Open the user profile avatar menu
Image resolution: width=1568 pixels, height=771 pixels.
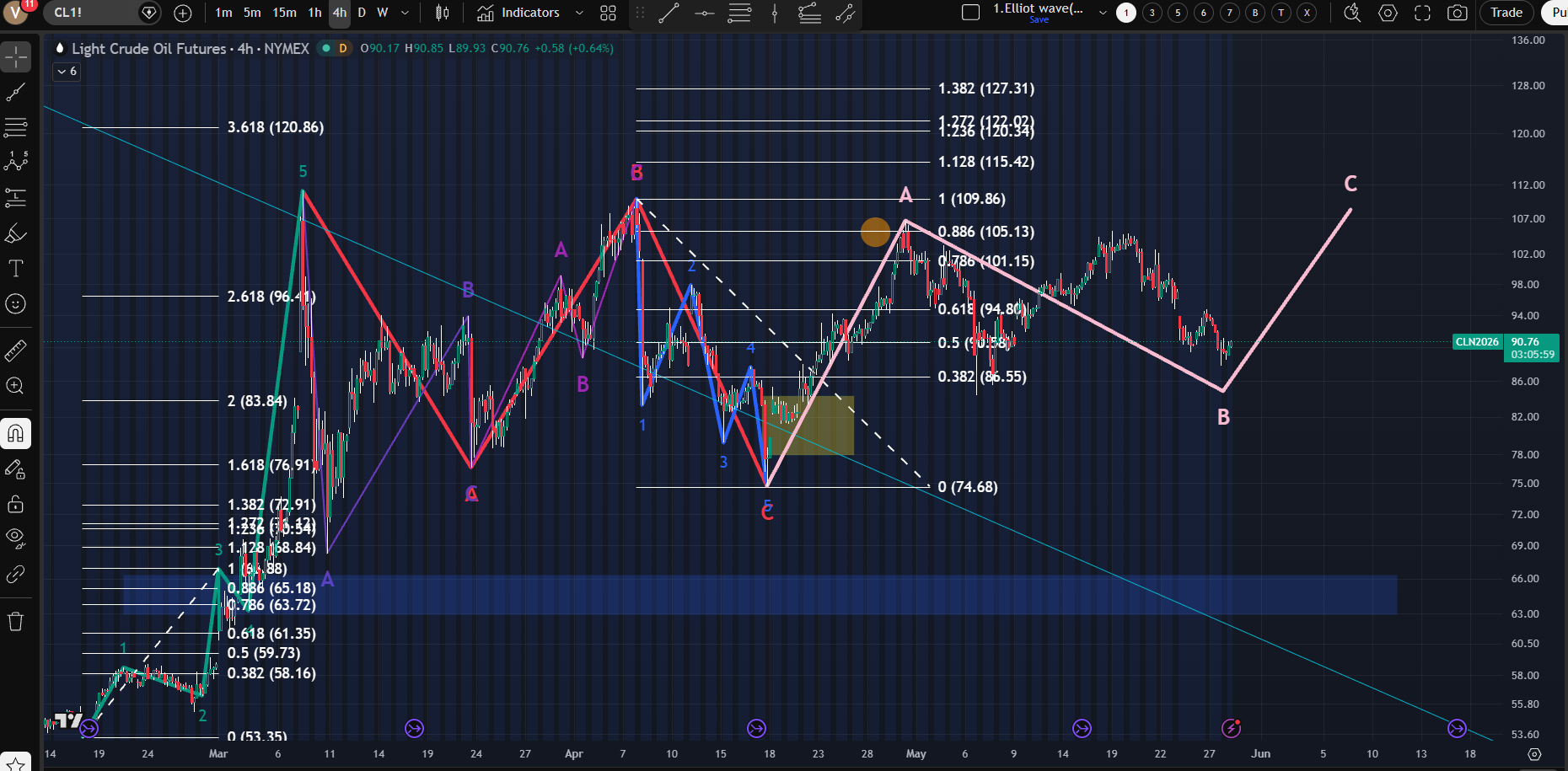pos(16,12)
